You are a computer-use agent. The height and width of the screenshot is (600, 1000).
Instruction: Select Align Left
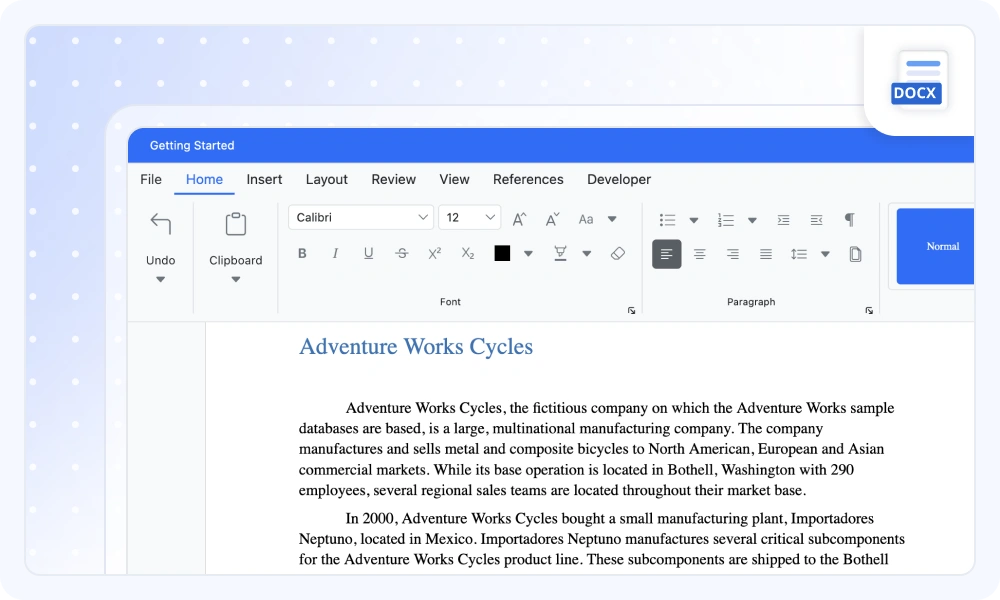coord(666,254)
